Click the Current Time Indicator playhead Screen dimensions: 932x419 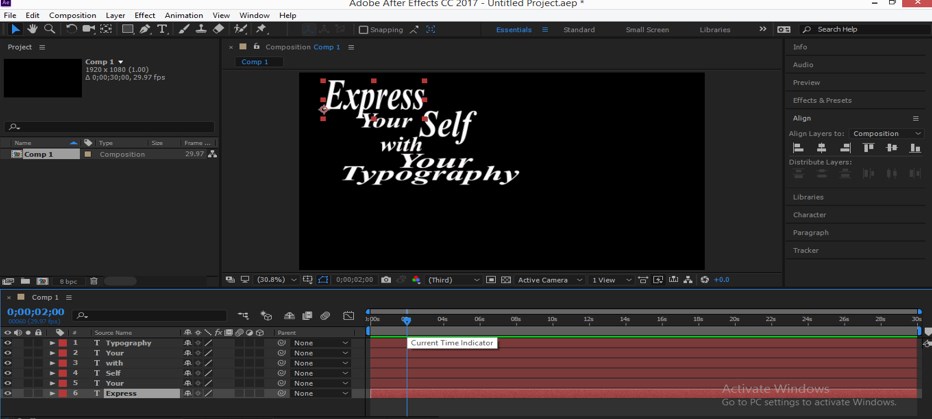(407, 320)
